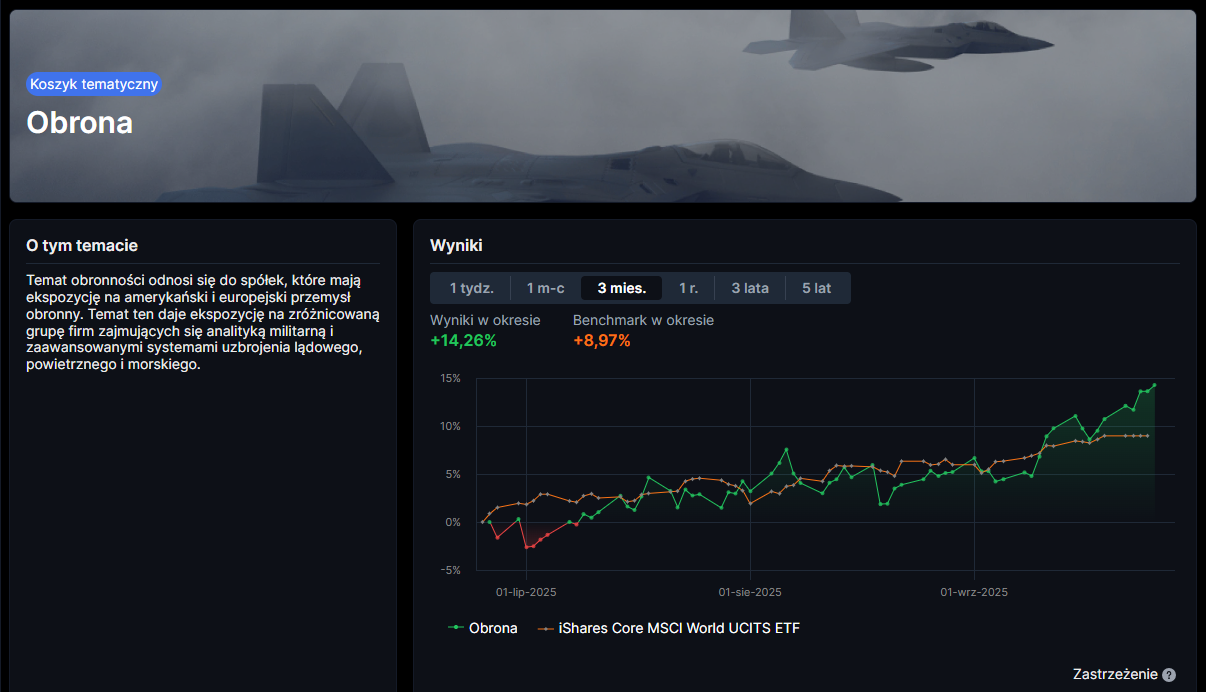Screen dimensions: 1206x692
Task: Click the +8,97% benchmark value
Action: (601, 341)
